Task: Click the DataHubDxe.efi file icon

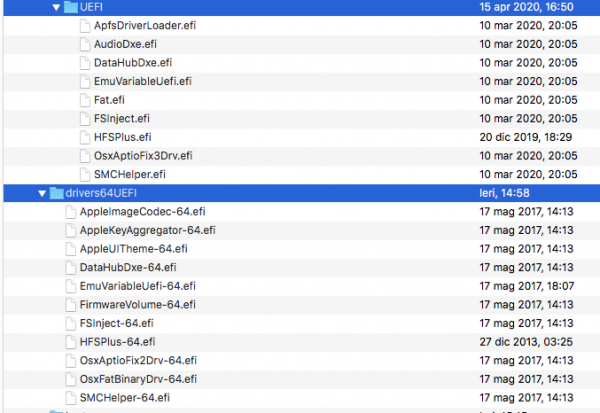Action: tap(85, 63)
